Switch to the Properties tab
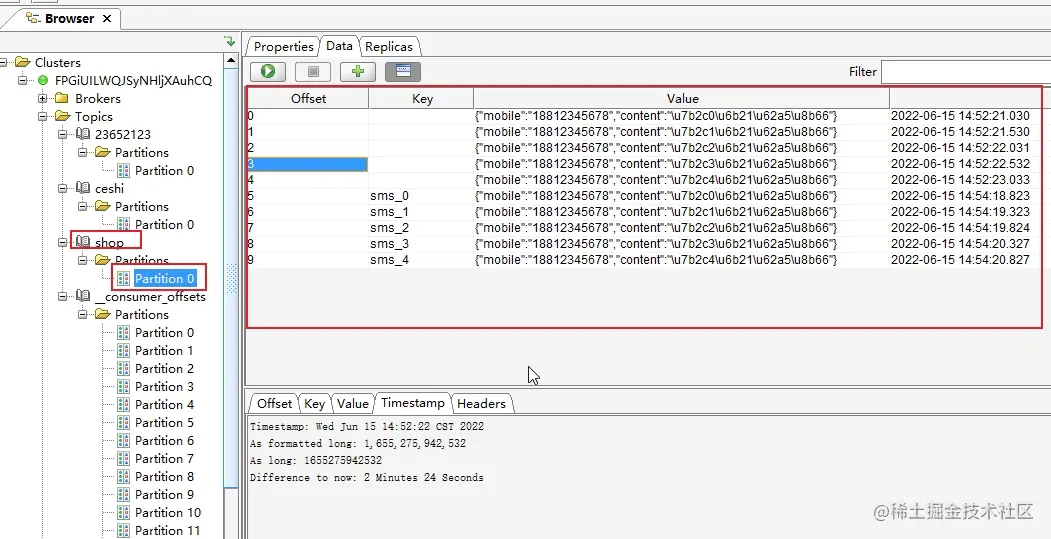Screen dimensions: 1051x539 (283, 46)
